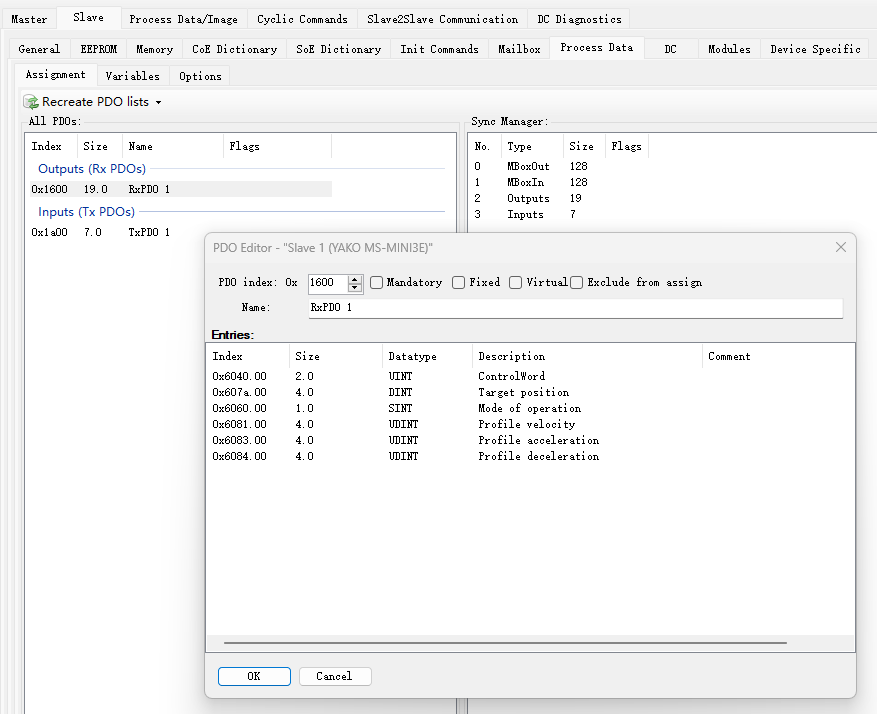Cancel the PDO Editor dialog
877x714 pixels.
click(334, 676)
